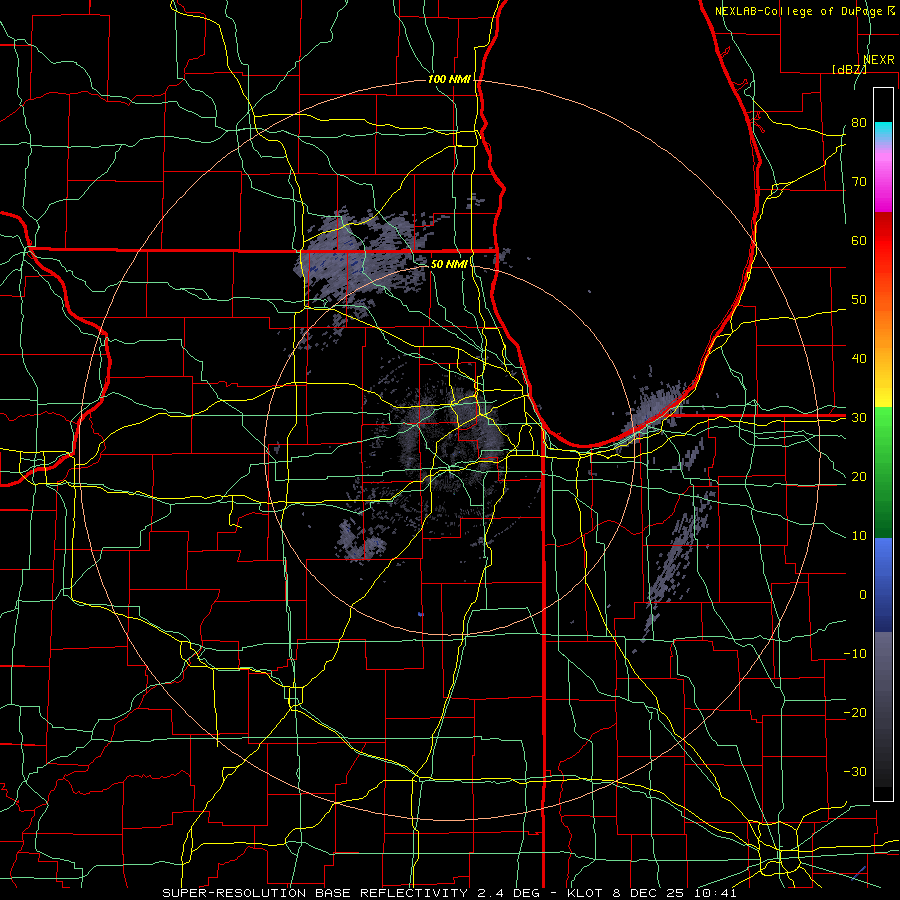Click the 80 value on the dBZ scale
Image resolution: width=900 pixels, height=900 pixels.
coord(859,122)
